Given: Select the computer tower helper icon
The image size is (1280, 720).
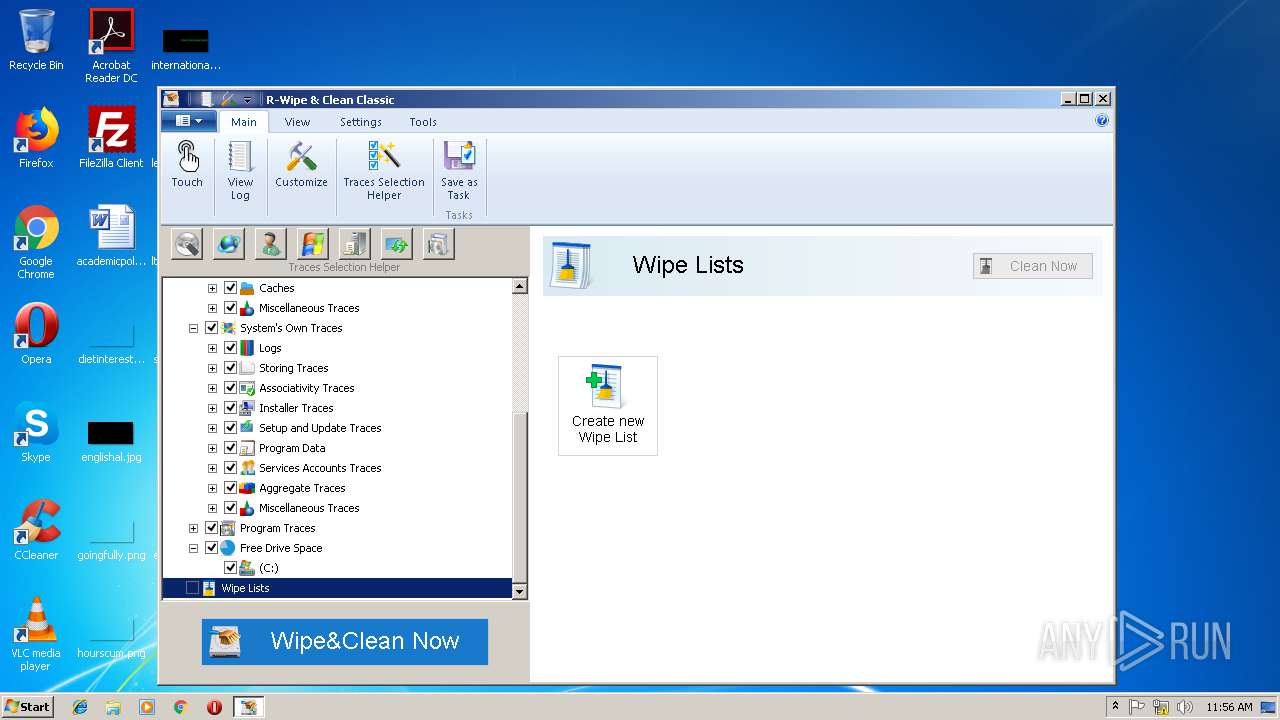Looking at the screenshot, I should (355, 244).
